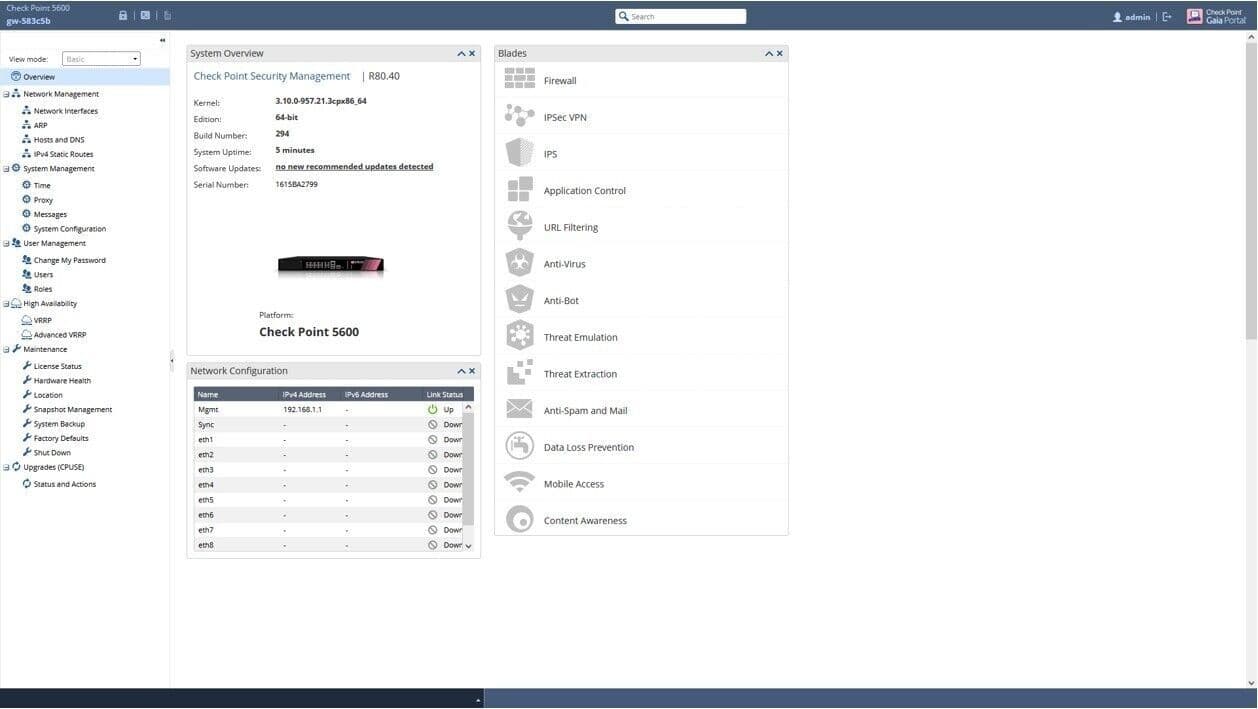Viewport: 1258px width, 709px height.
Task: Select the Firewall blade icon
Action: pos(520,79)
